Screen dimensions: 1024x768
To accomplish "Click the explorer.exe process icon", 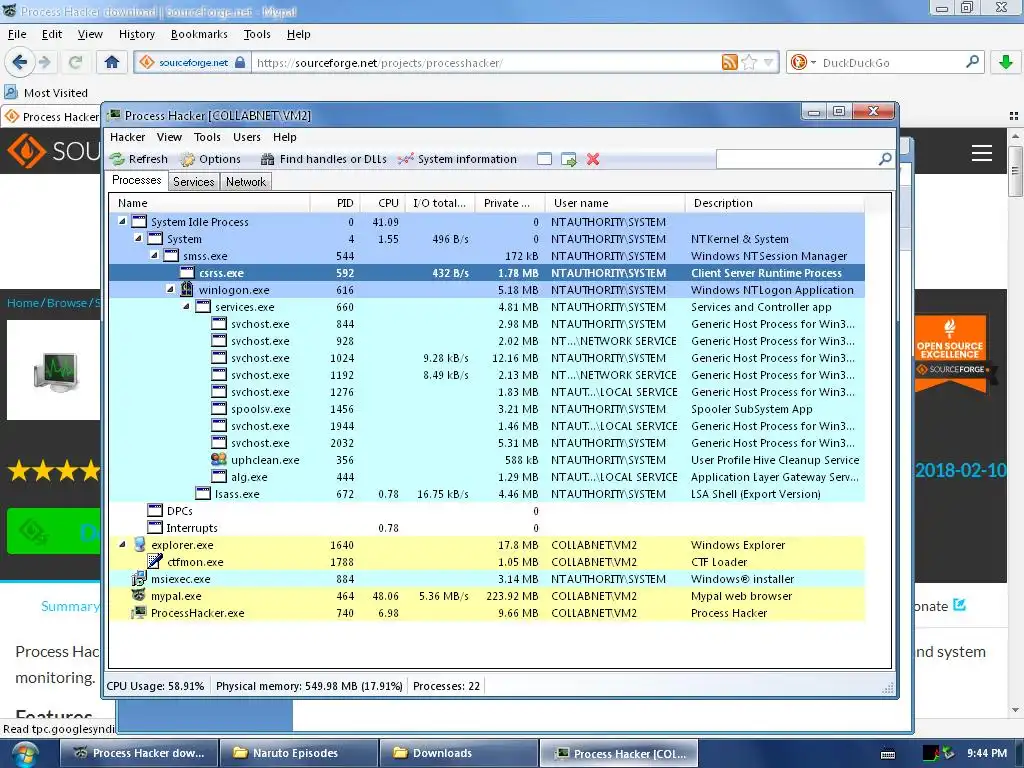I will click(140, 545).
